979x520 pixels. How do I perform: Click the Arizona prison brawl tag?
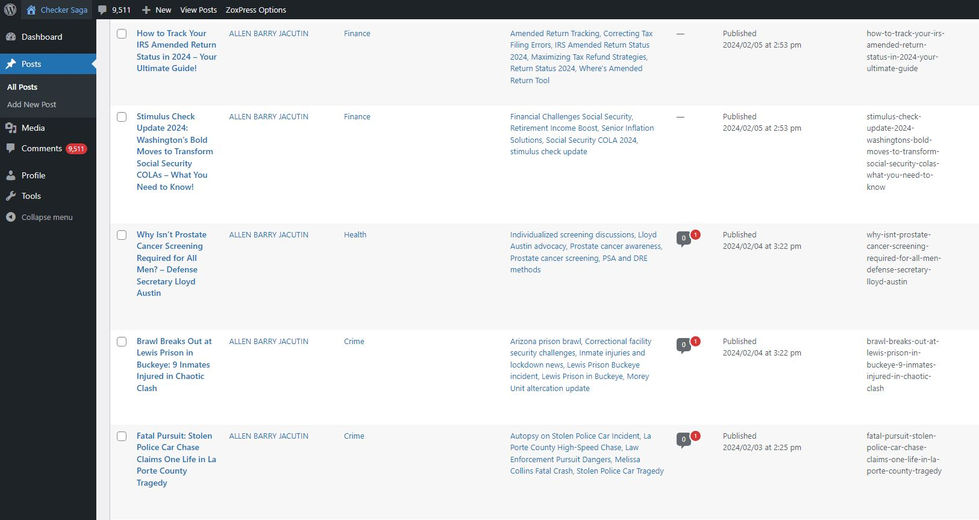tap(545, 341)
